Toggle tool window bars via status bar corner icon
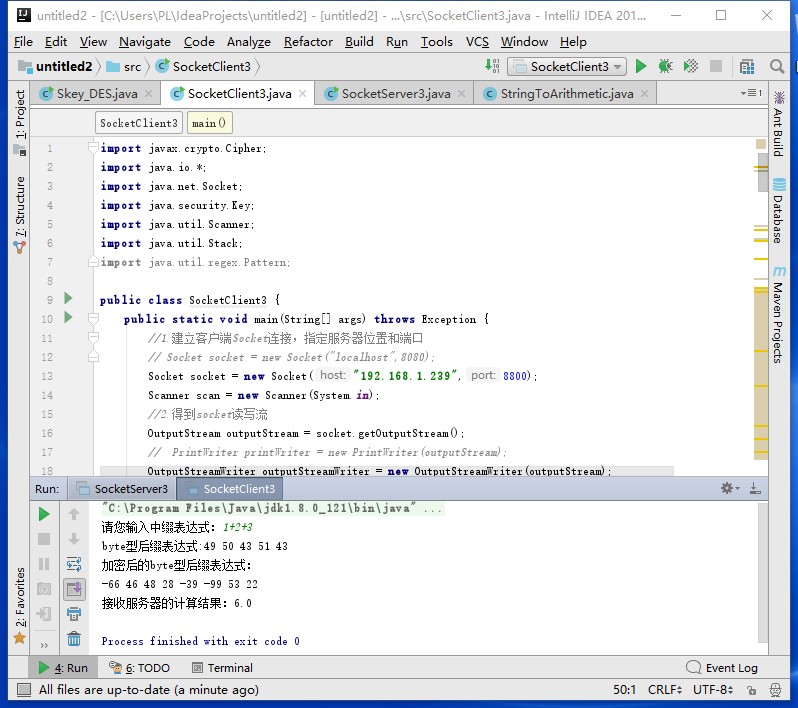Screen dimensions: 798x708 click(23, 690)
